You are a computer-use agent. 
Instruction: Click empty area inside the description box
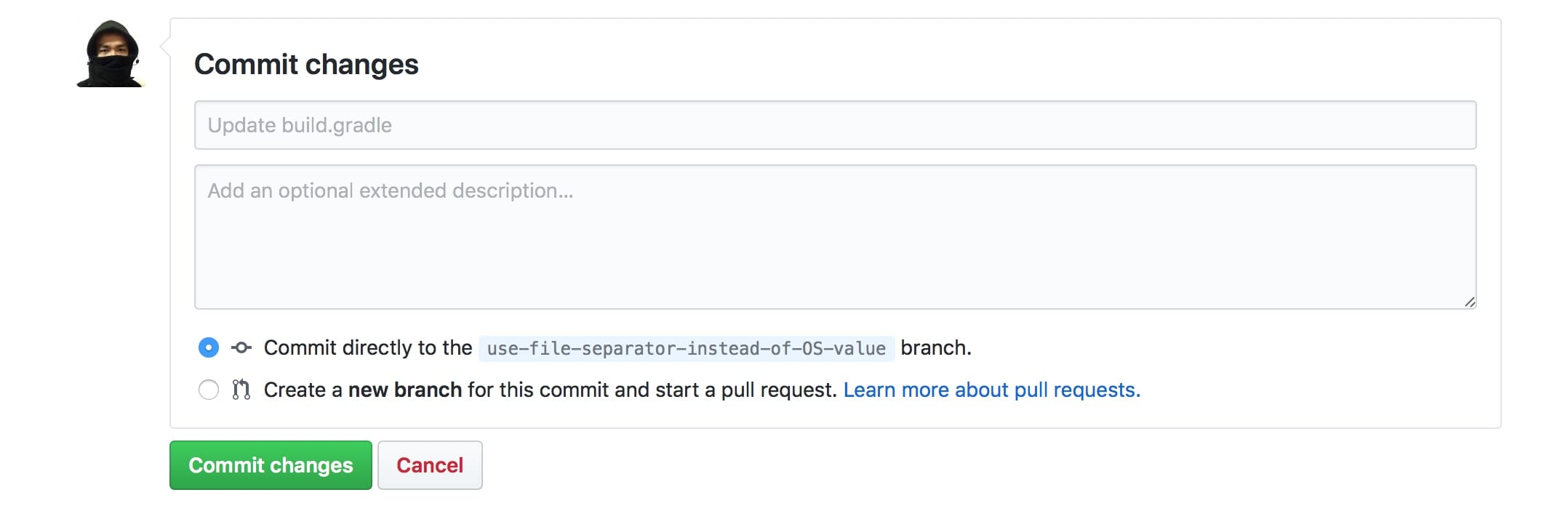click(x=835, y=254)
